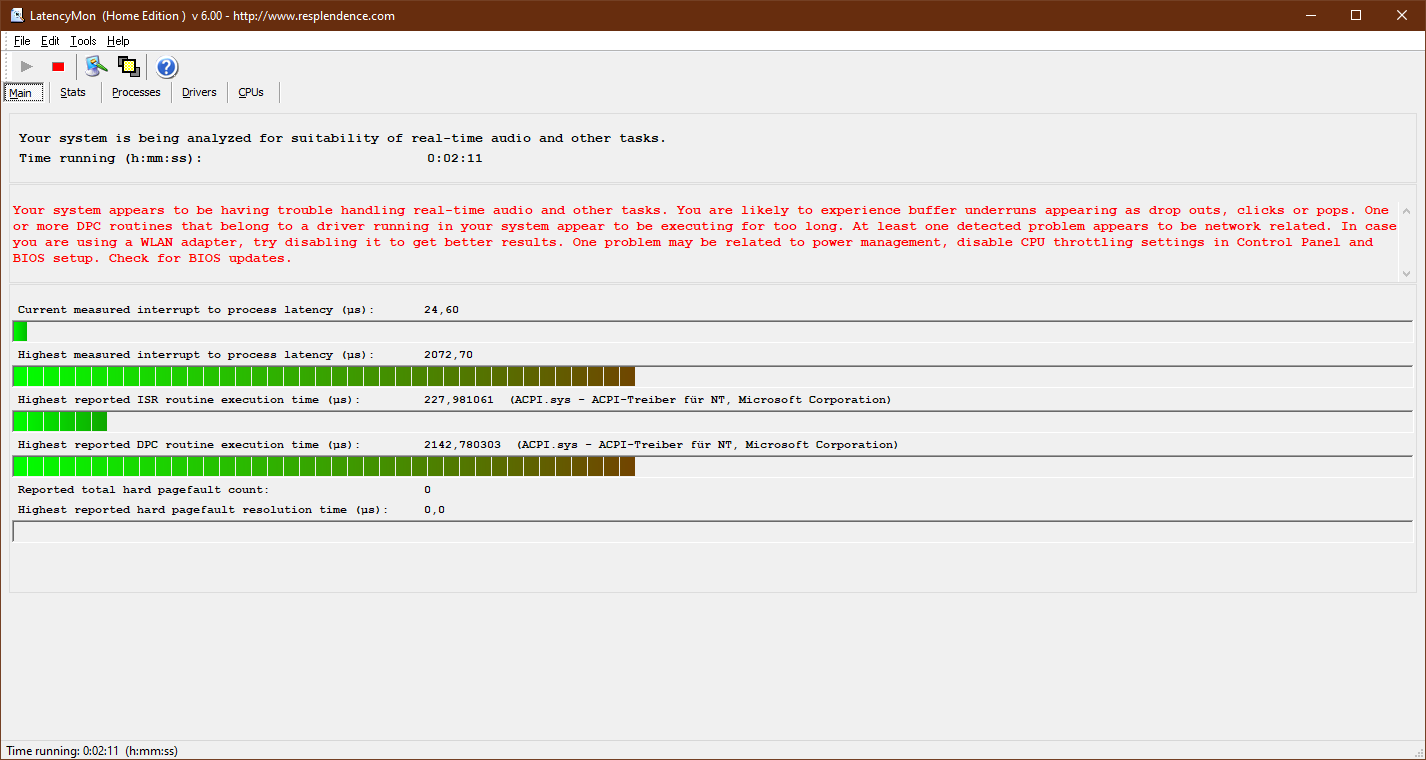Switch to the CPUs tab
The width and height of the screenshot is (1426, 760).
click(251, 92)
